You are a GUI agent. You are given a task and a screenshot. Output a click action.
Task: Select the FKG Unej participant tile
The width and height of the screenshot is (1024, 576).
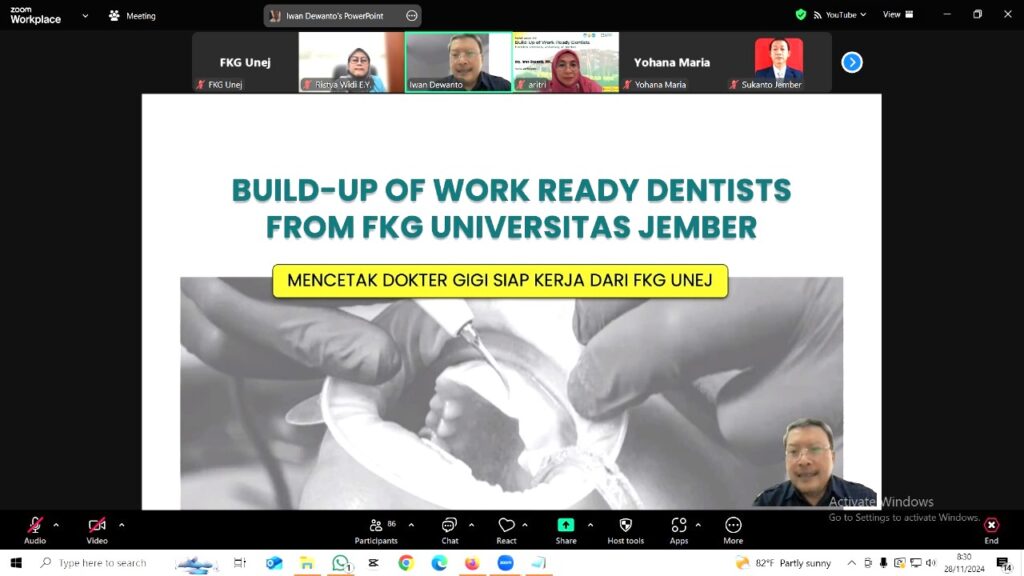(245, 63)
